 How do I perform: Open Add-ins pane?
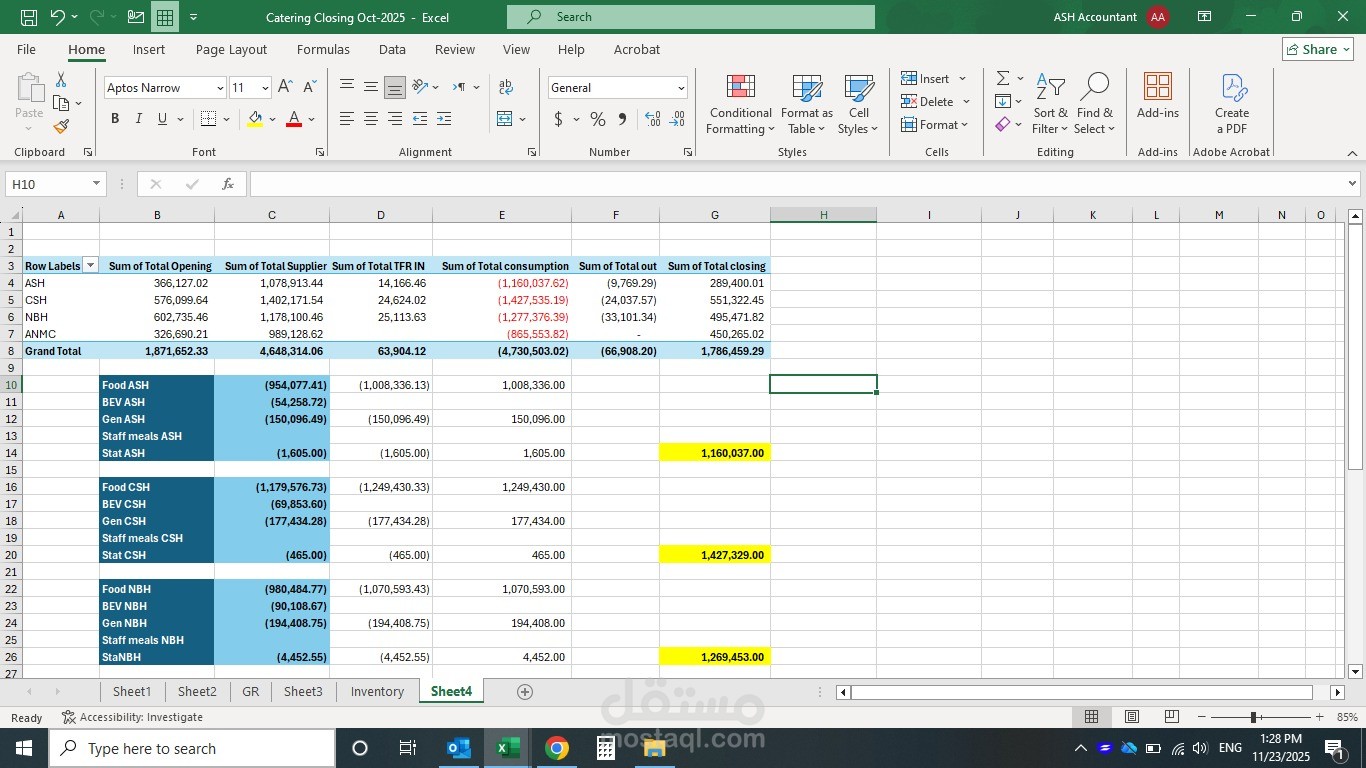tap(1158, 97)
